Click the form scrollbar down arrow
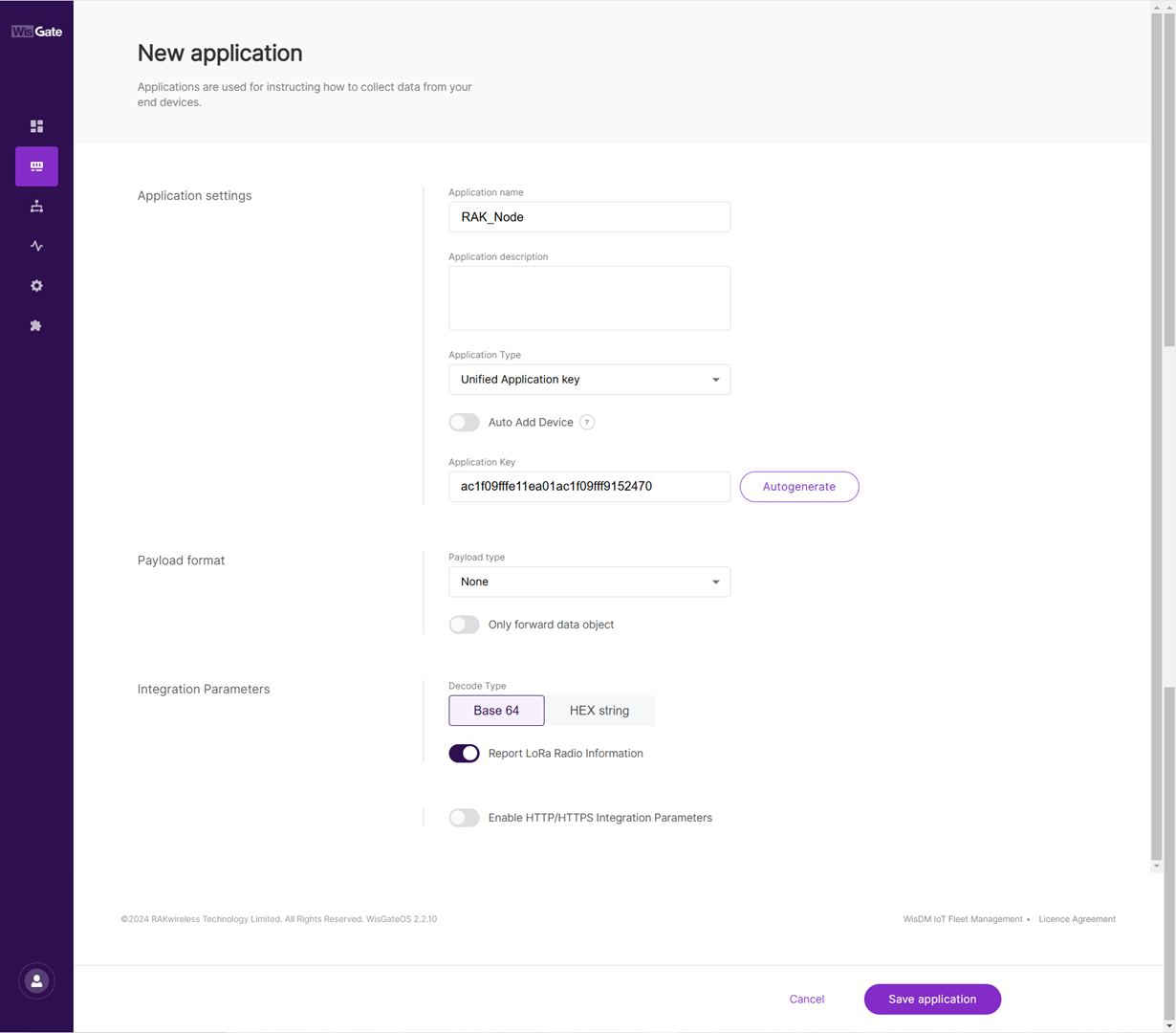1176x1033 pixels. (1157, 867)
